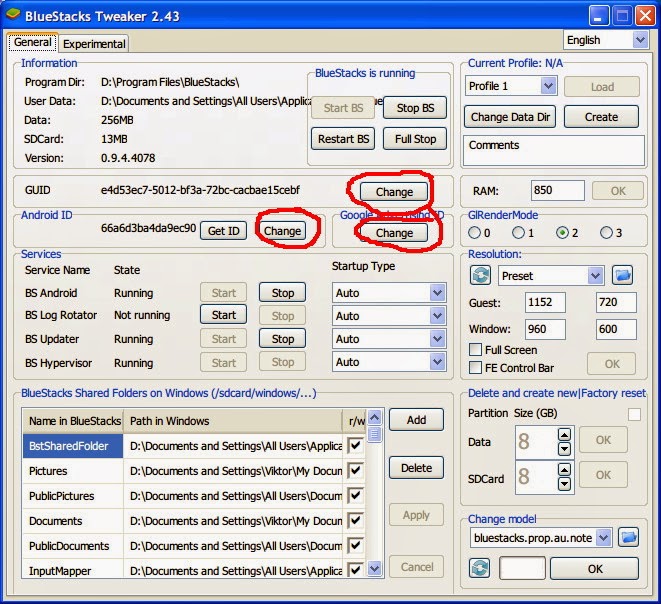Open BS Updater startup type dropdown
This screenshot has width=661, height=604.
tap(437, 339)
